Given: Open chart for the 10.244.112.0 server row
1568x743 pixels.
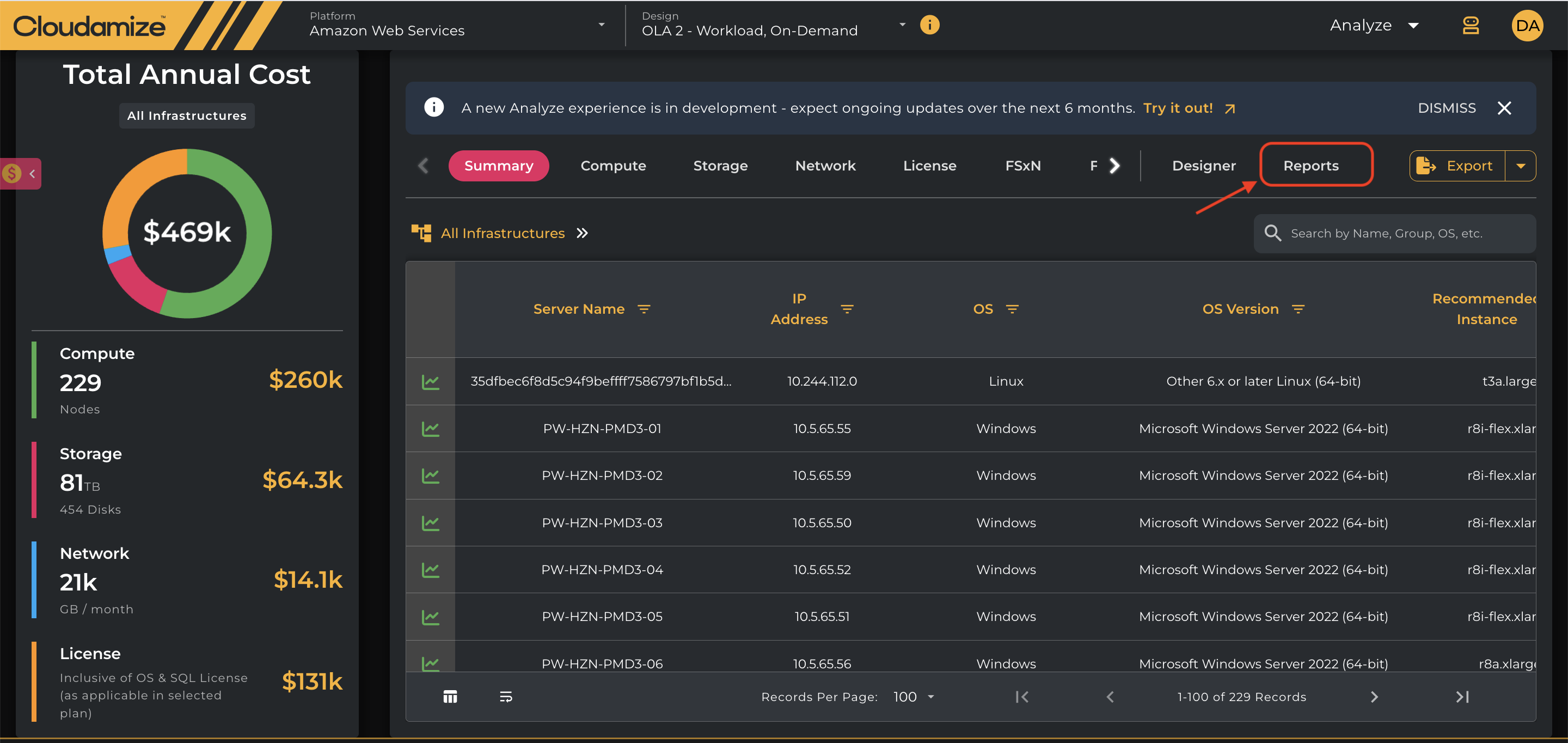Looking at the screenshot, I should click(x=430, y=382).
